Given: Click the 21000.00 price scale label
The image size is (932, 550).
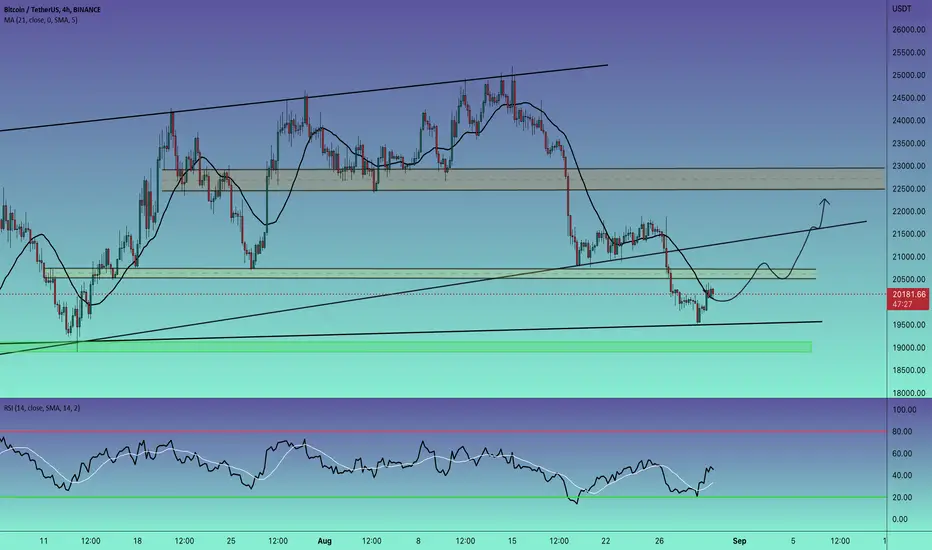Looking at the screenshot, I should pos(909,257).
